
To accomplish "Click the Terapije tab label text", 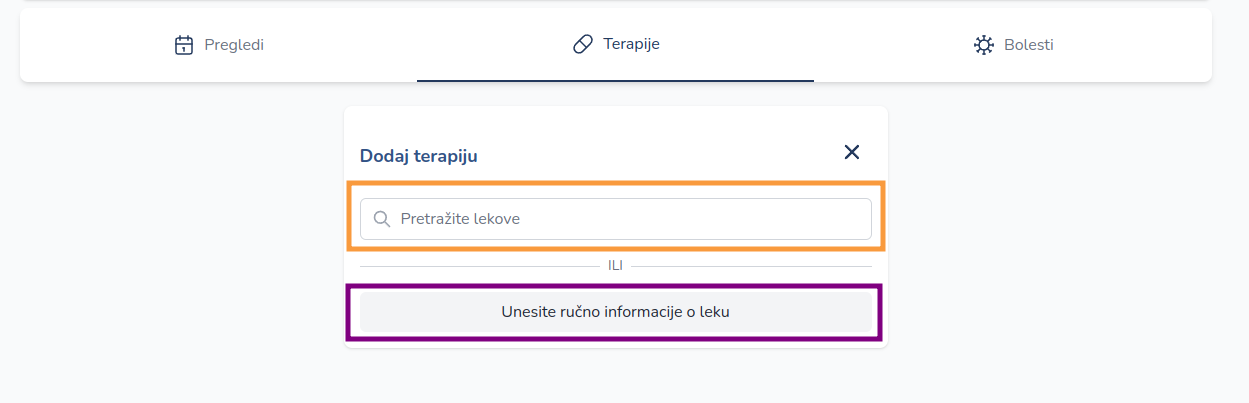I will pos(631,44).
